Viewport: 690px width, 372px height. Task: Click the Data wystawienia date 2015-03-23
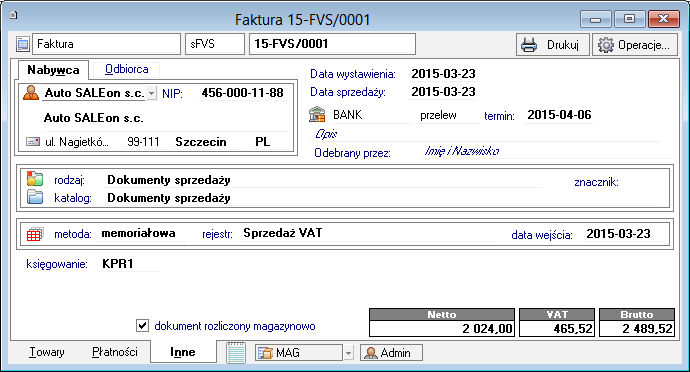pos(443,74)
